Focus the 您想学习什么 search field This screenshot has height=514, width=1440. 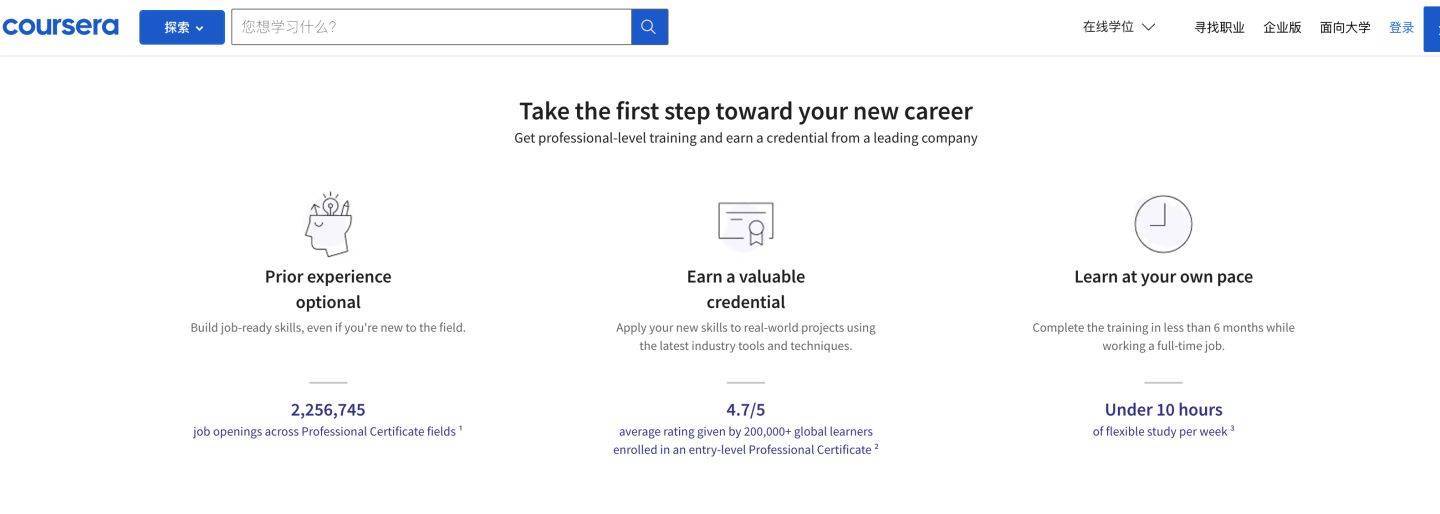[x=431, y=27]
